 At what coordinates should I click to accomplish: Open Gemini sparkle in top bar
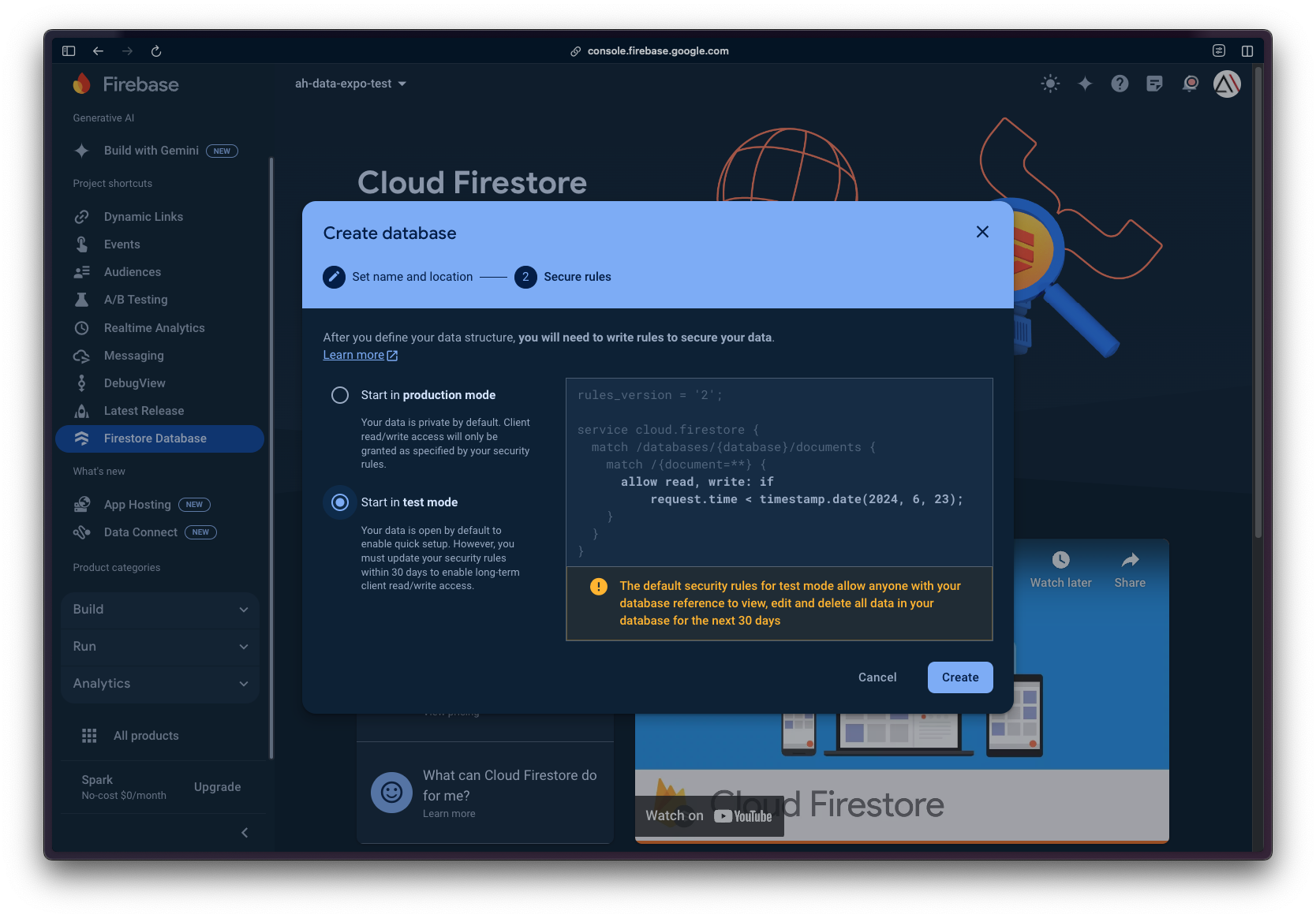tap(1085, 84)
